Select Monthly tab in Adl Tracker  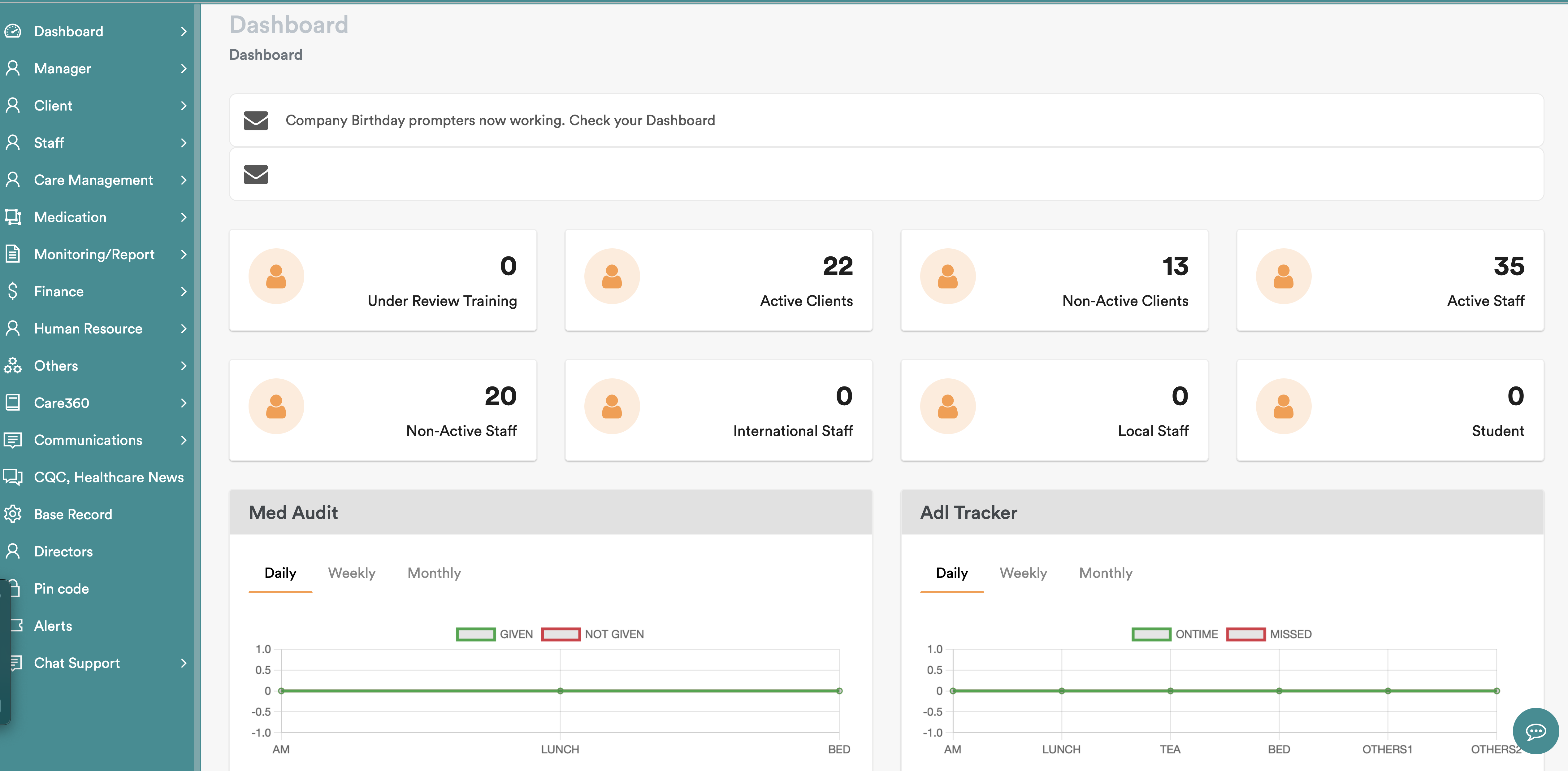(x=1105, y=573)
